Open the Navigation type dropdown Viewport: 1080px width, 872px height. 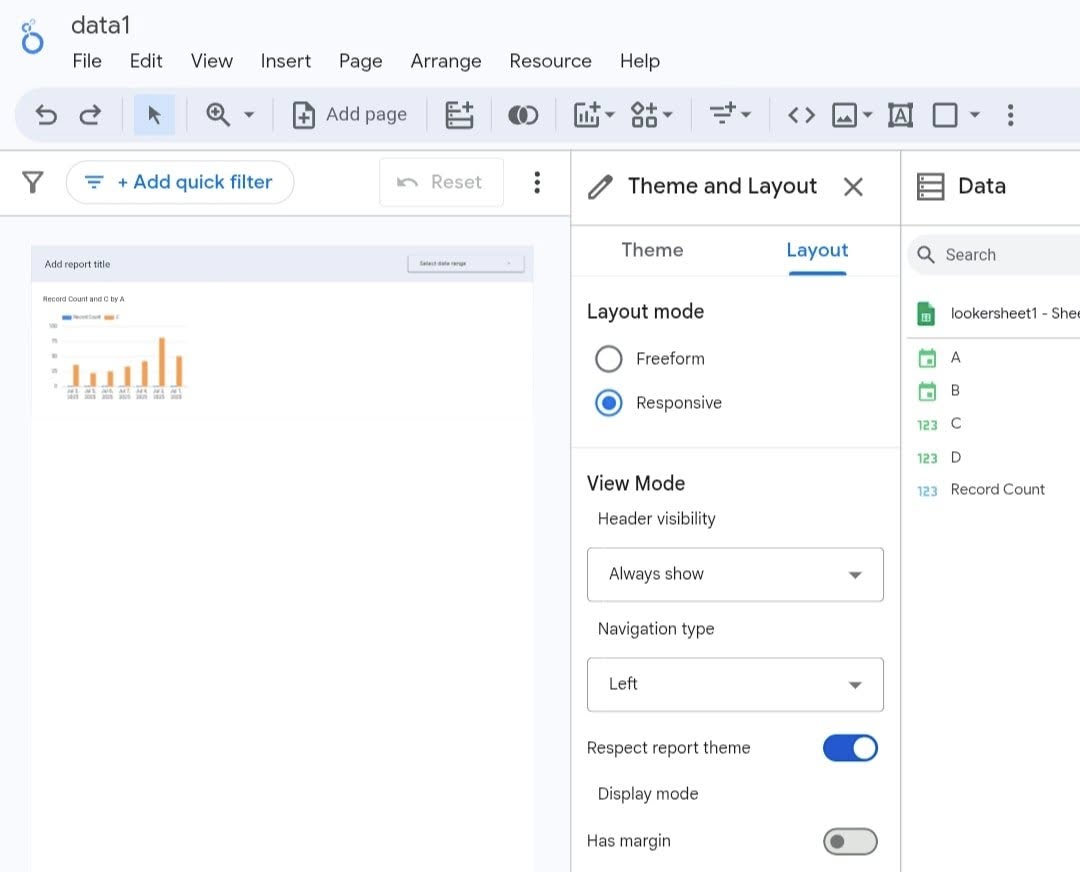[735, 684]
